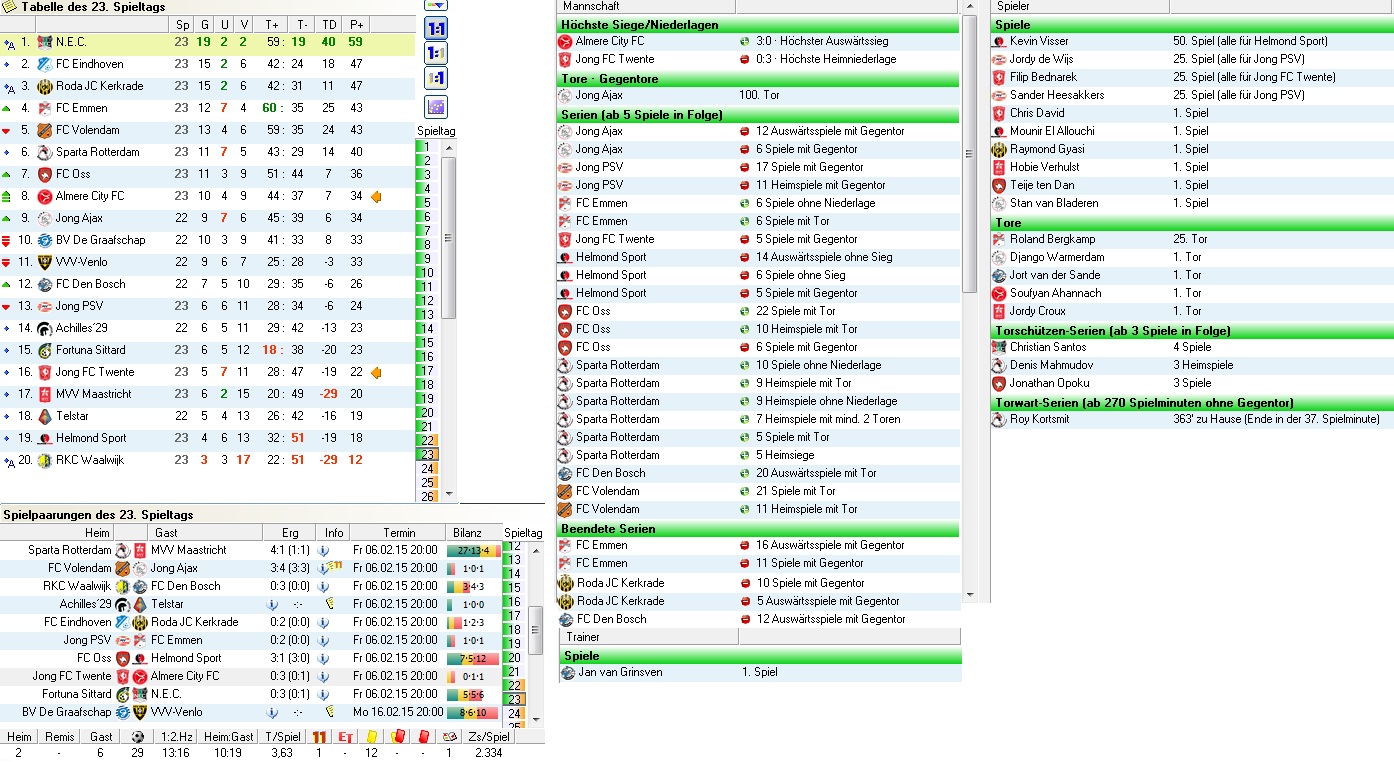1394x762 pixels.
Task: Click the yellow-red card icon in the statistics bar
Action: click(397, 737)
